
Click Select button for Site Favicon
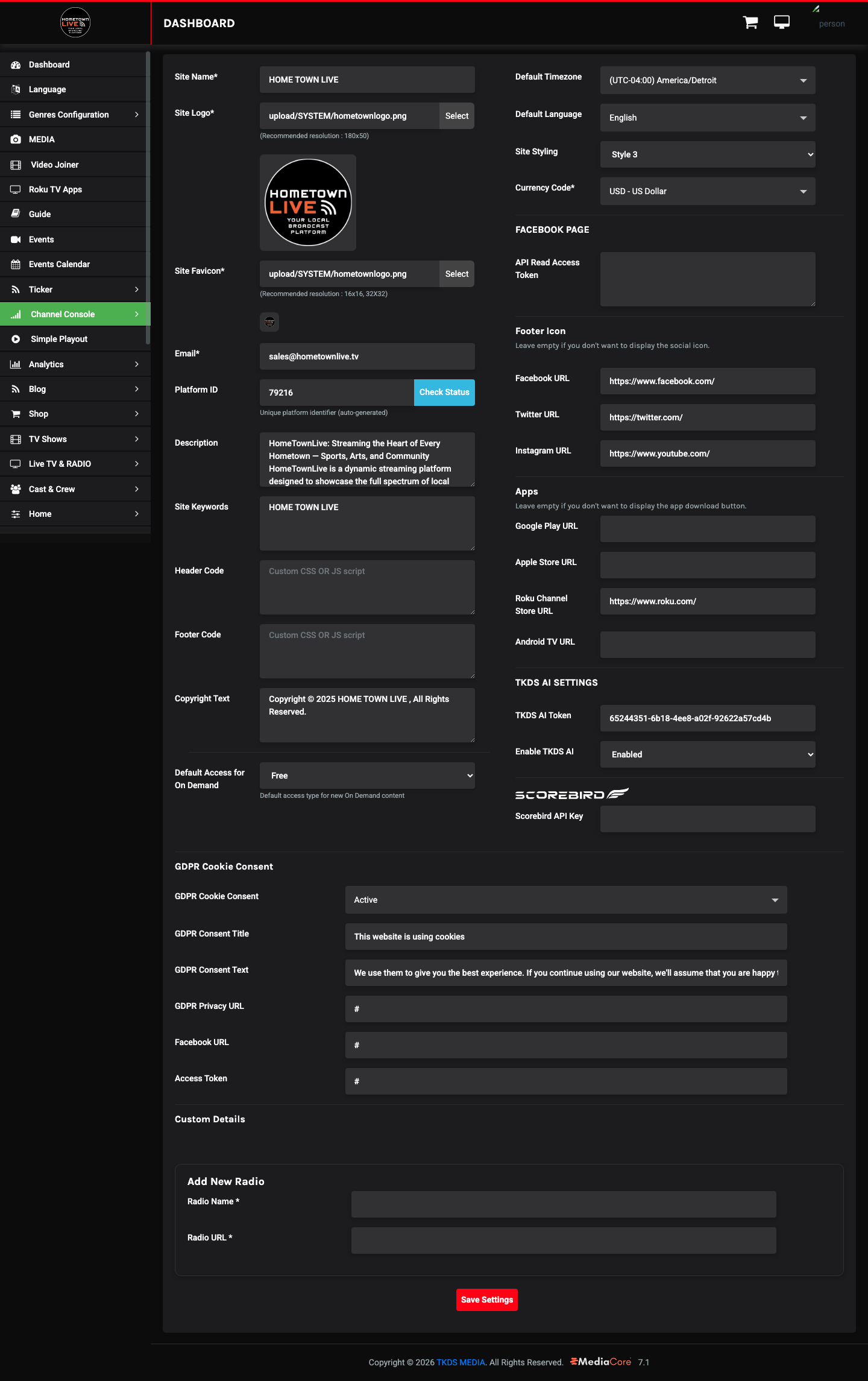456,274
